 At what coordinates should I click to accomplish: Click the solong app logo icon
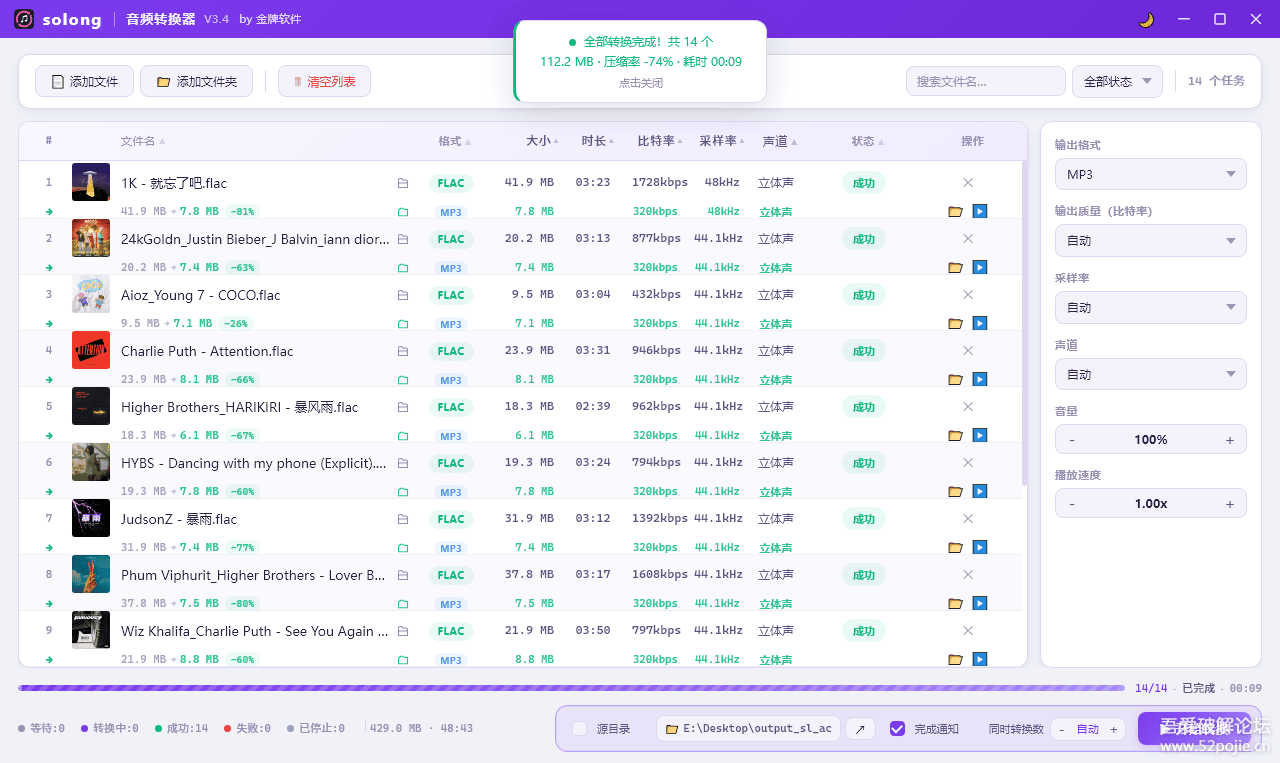tap(24, 19)
